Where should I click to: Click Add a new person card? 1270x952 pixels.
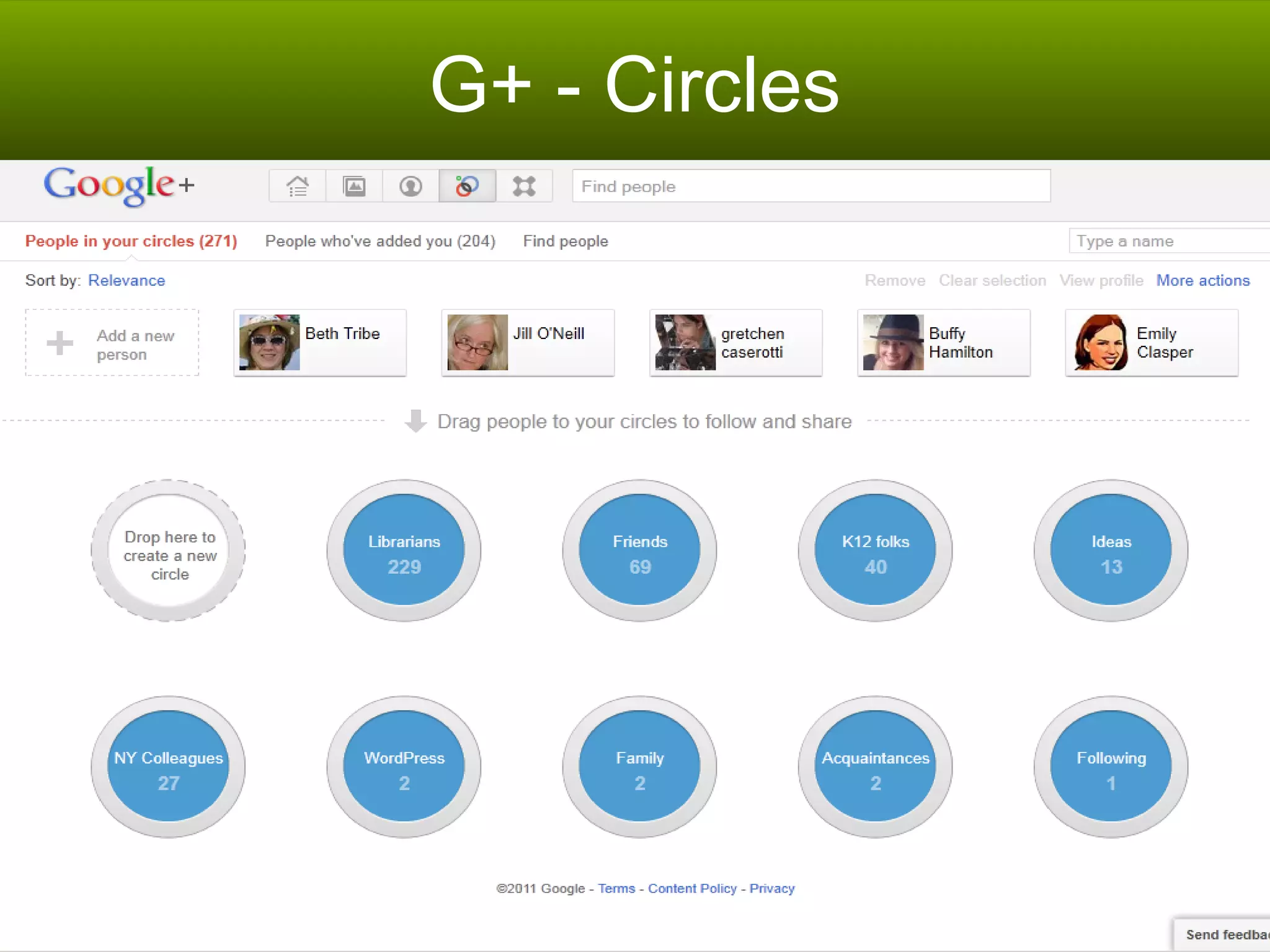pos(112,343)
